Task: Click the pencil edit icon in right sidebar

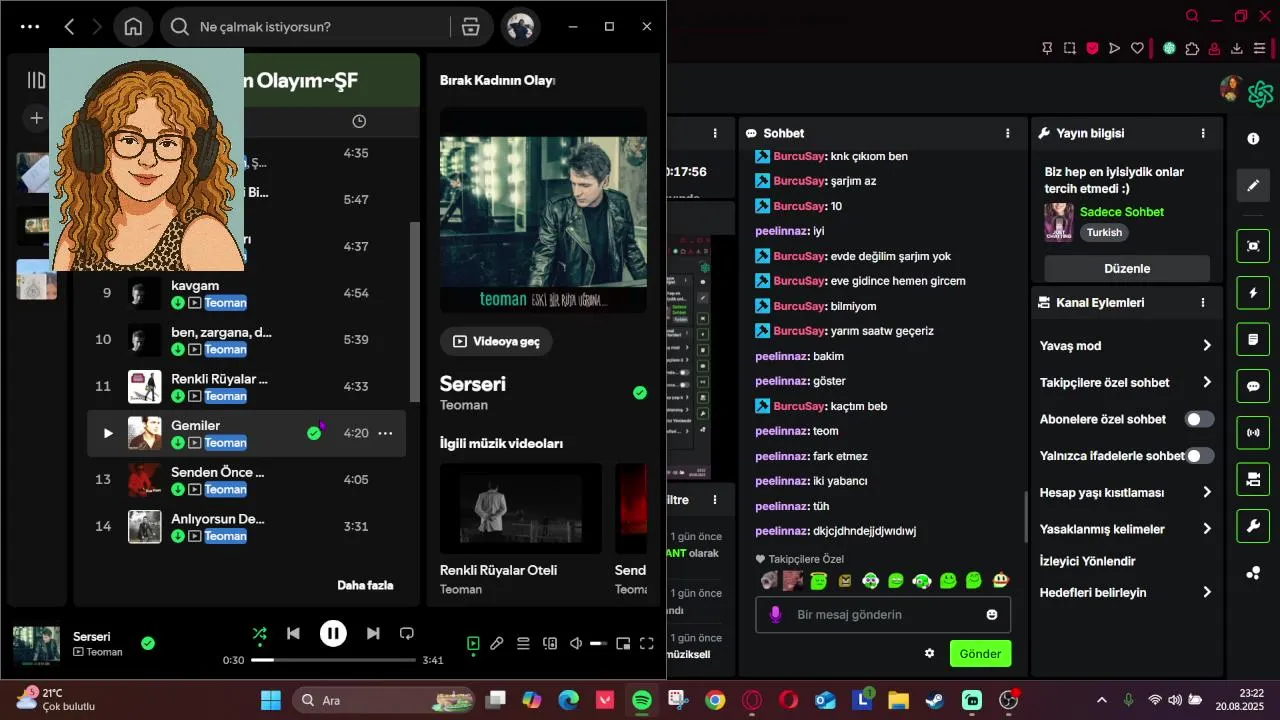Action: pos(1253,185)
